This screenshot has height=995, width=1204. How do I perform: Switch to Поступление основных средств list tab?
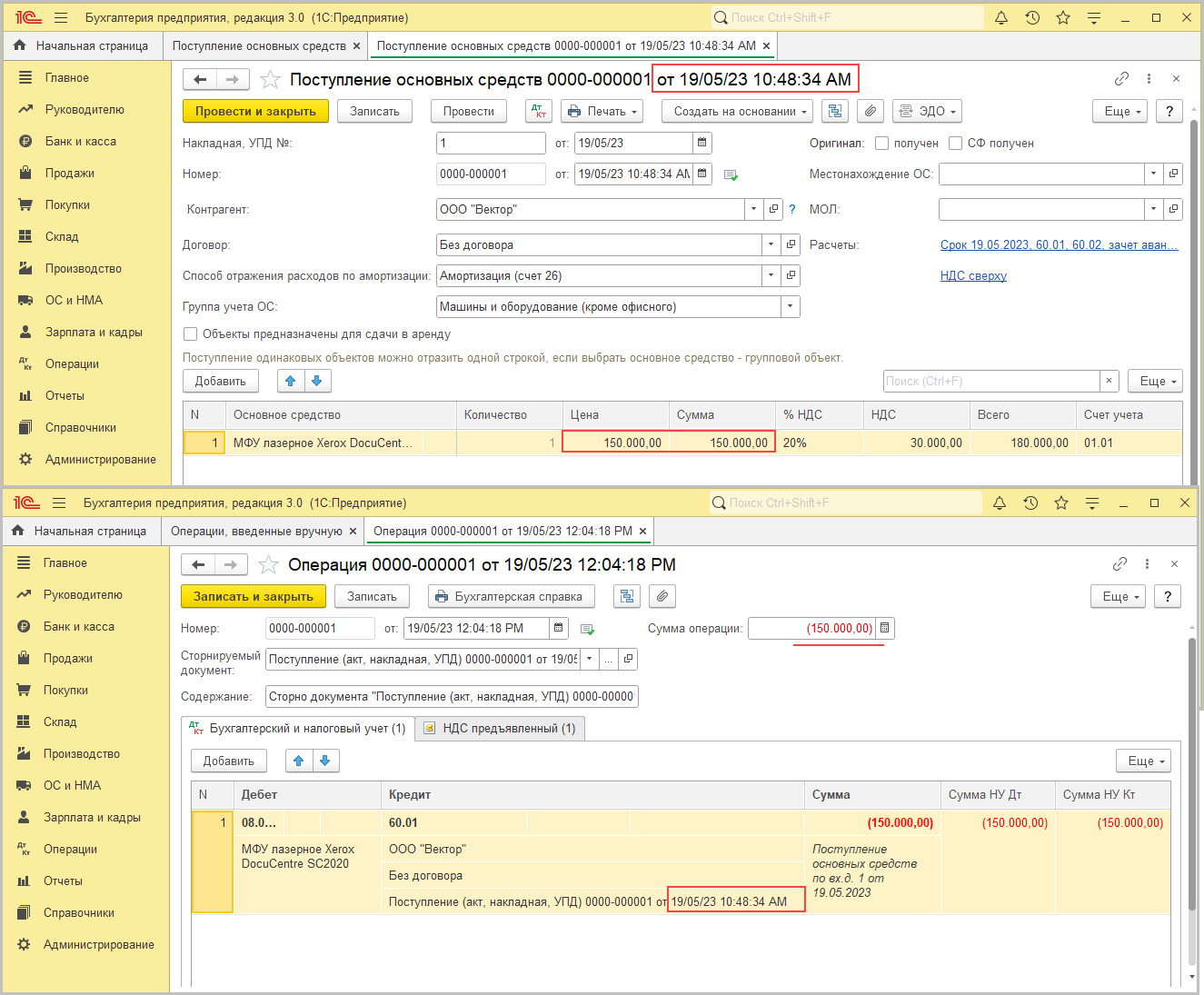(259, 45)
